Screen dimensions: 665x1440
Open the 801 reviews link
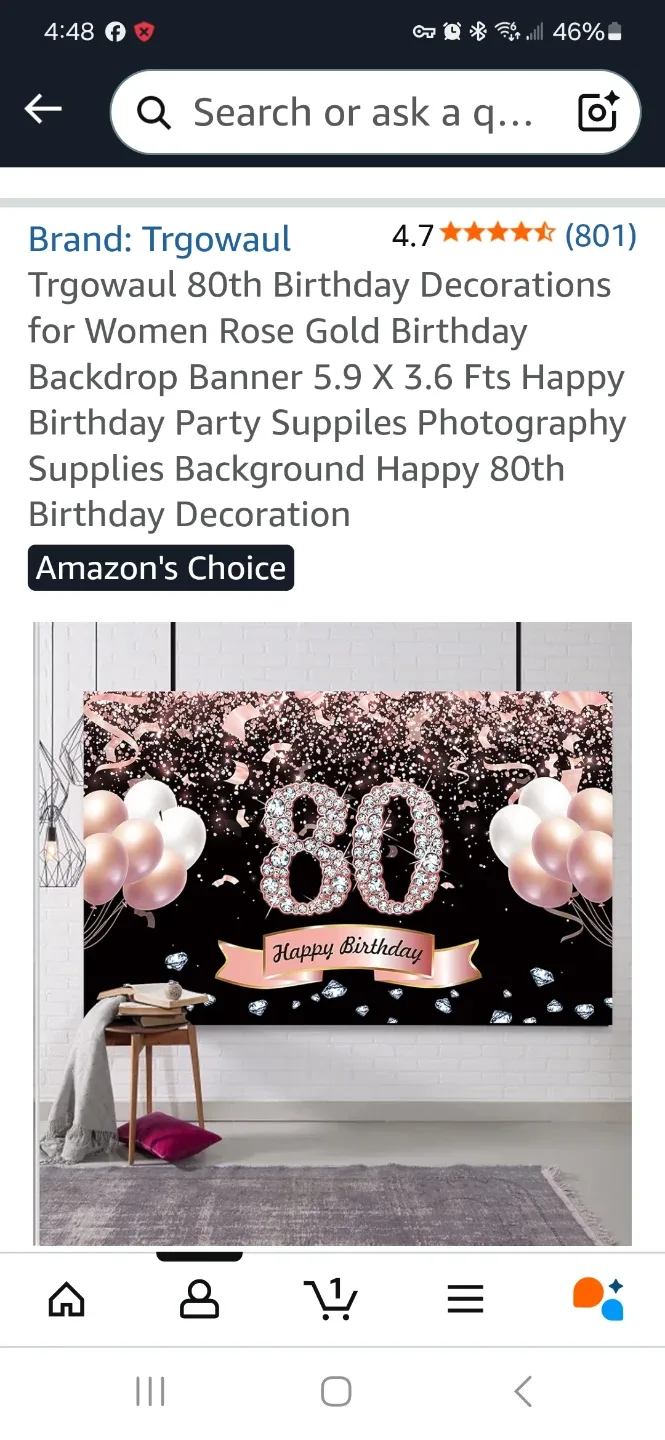pos(600,236)
